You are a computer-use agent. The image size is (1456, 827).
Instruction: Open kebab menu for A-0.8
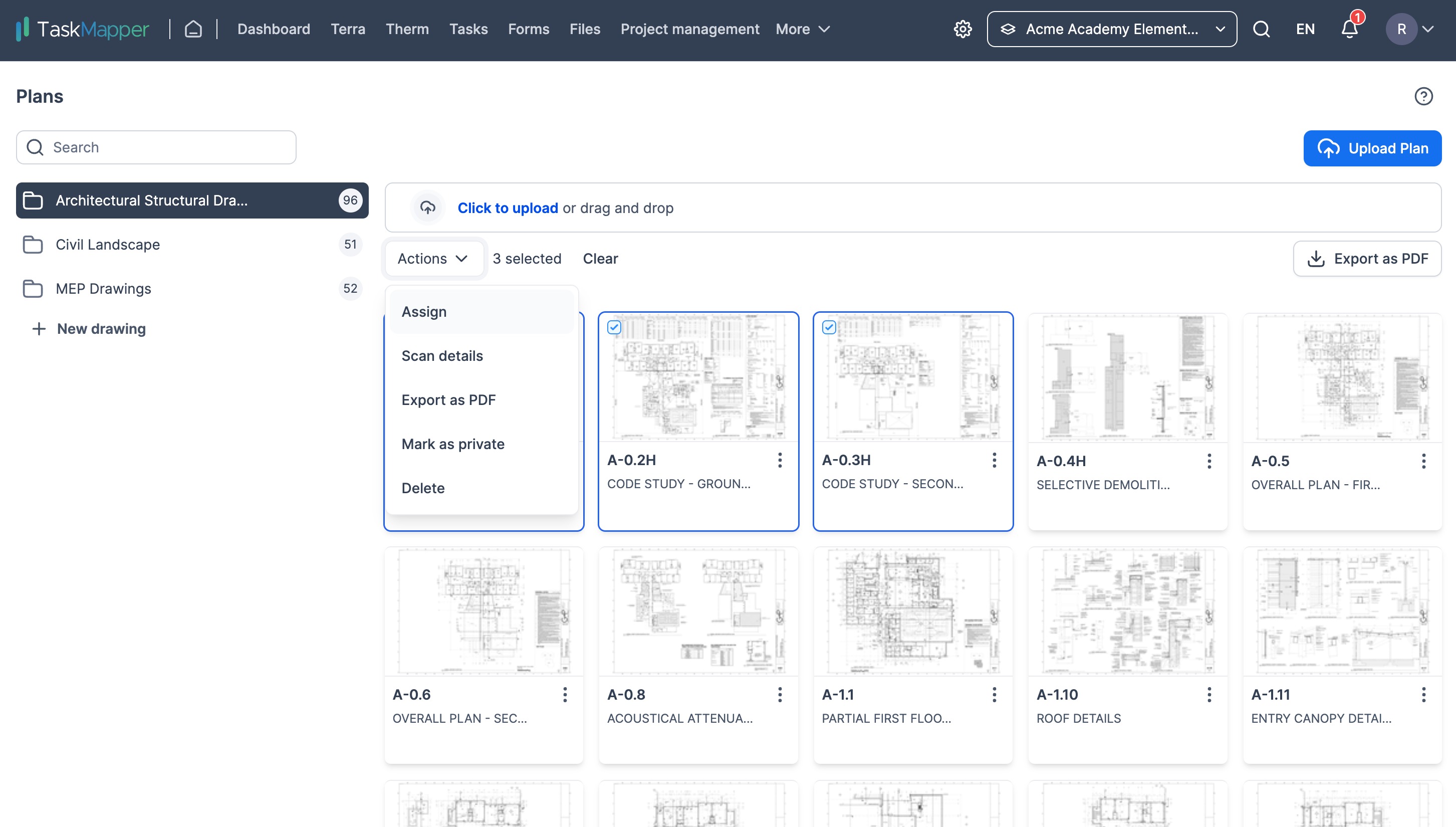click(x=780, y=695)
